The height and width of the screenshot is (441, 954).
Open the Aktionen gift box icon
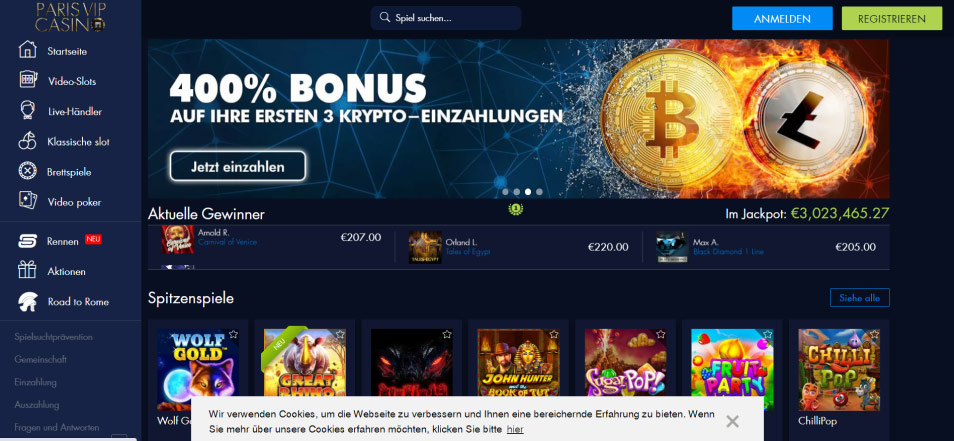[x=27, y=270]
